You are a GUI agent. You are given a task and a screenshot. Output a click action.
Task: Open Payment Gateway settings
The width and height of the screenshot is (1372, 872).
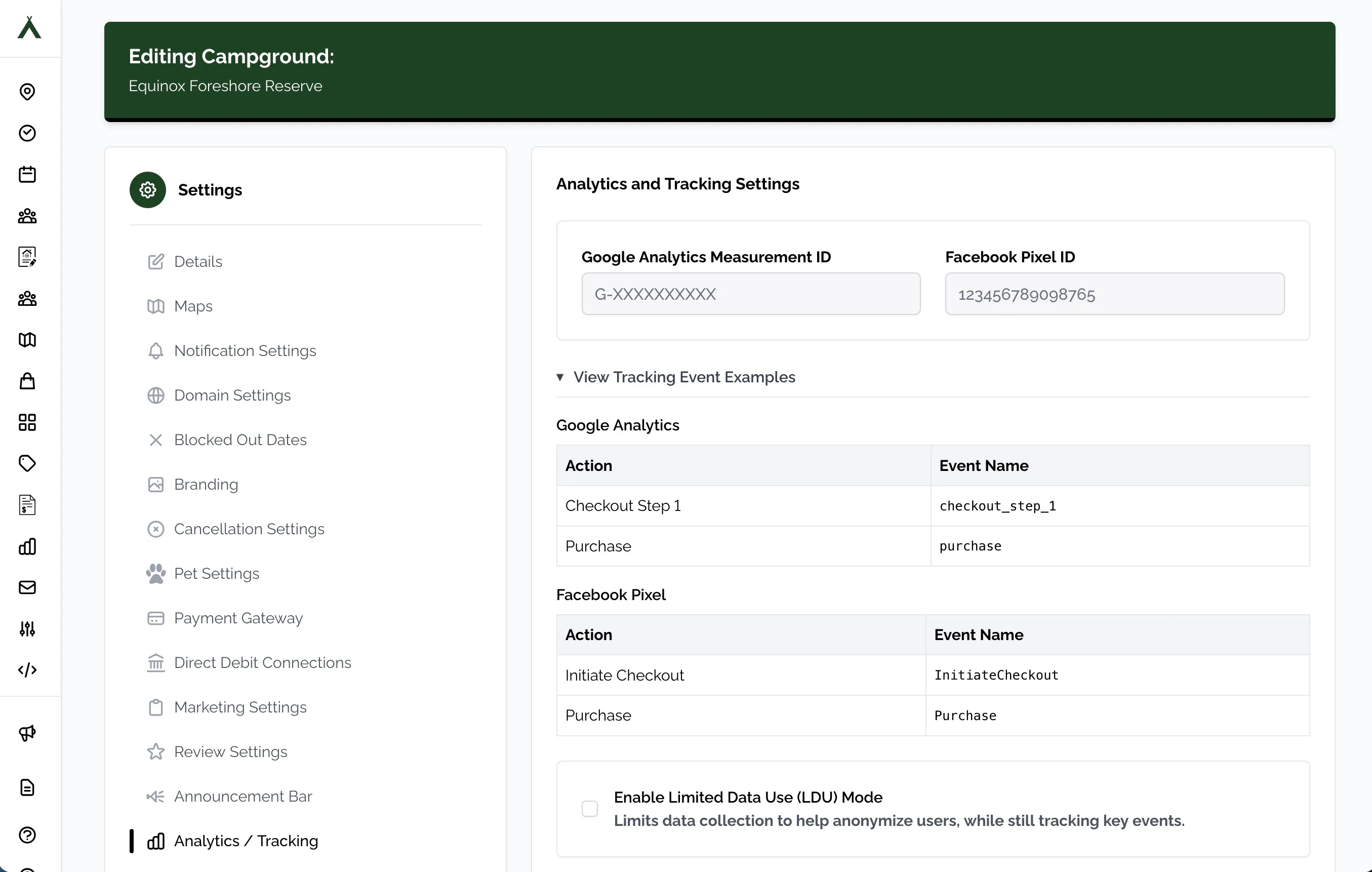[238, 618]
